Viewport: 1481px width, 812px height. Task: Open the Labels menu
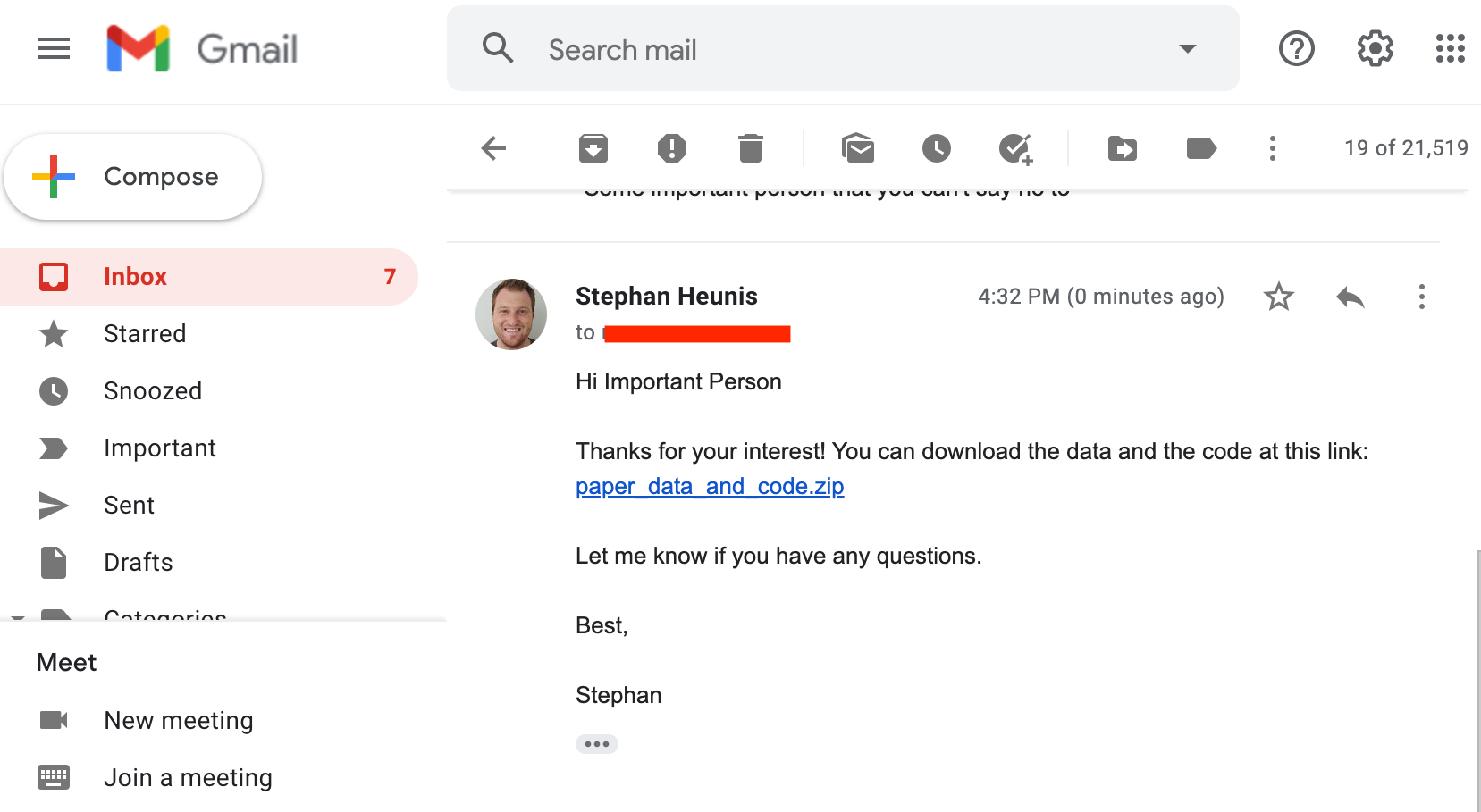point(1200,148)
